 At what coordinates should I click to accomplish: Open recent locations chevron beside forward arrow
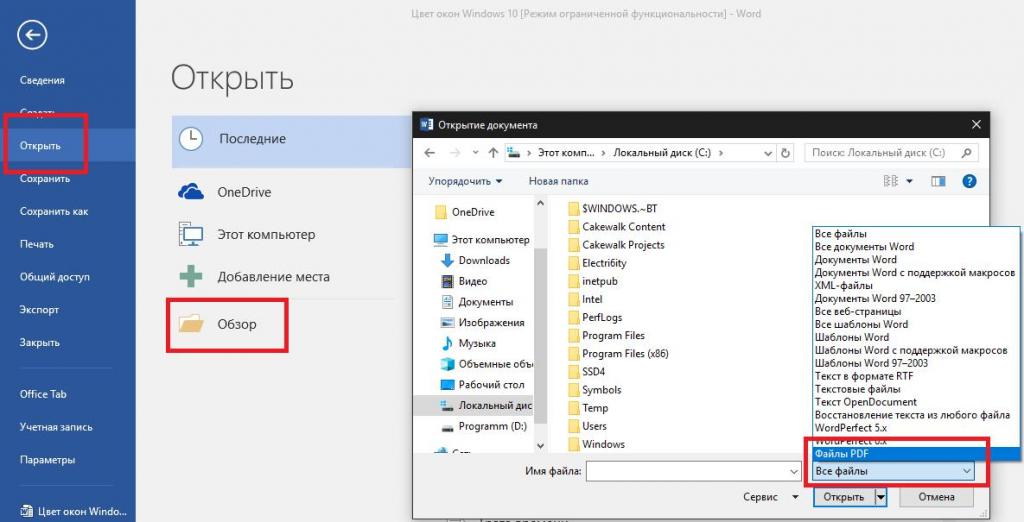point(475,153)
